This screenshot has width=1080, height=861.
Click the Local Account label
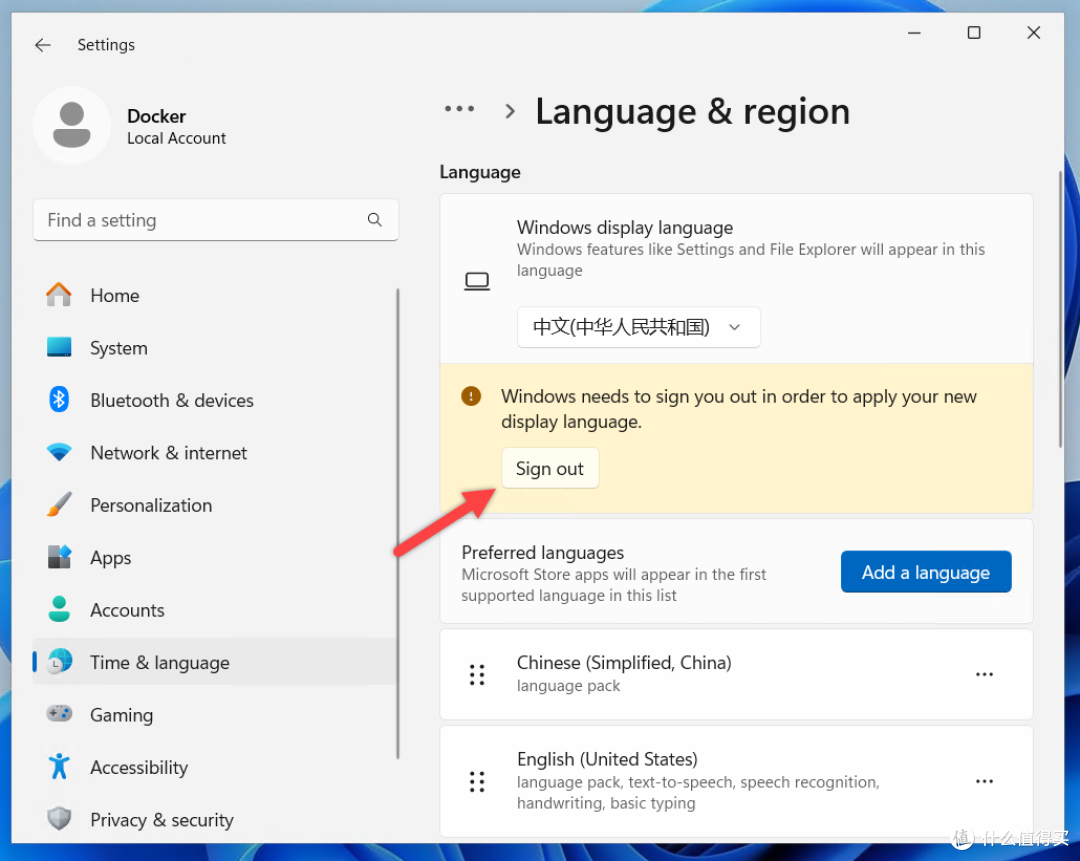pos(176,138)
